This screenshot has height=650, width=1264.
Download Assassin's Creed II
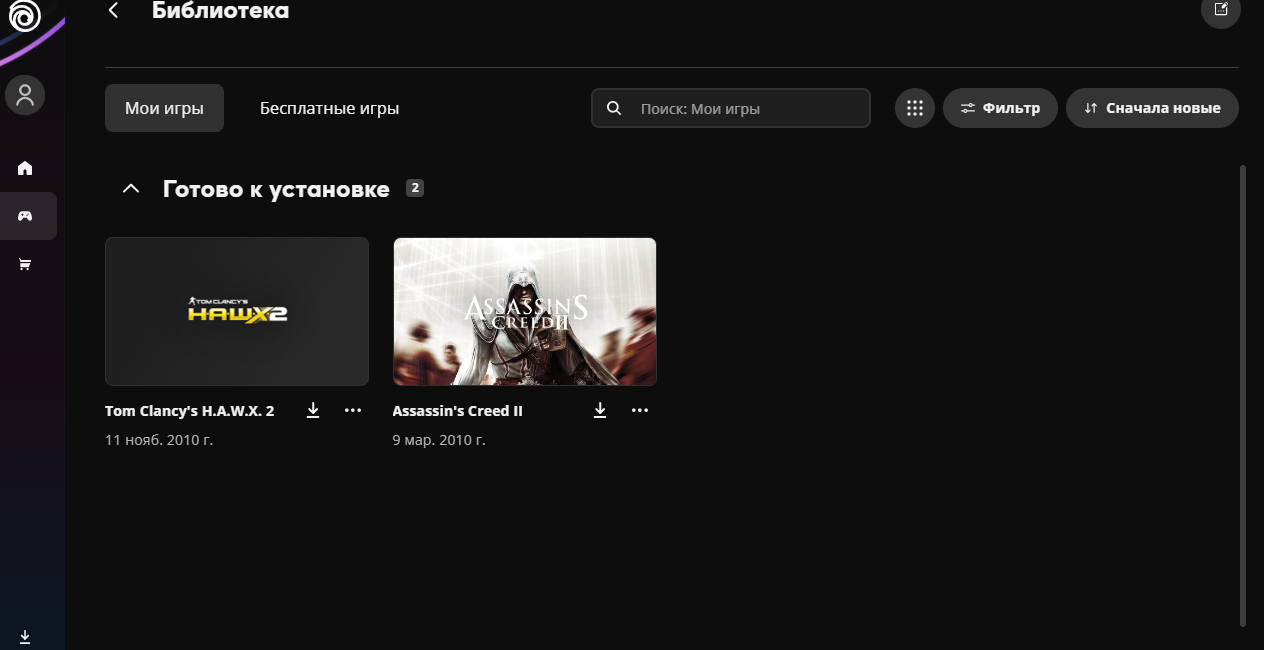[x=600, y=410]
